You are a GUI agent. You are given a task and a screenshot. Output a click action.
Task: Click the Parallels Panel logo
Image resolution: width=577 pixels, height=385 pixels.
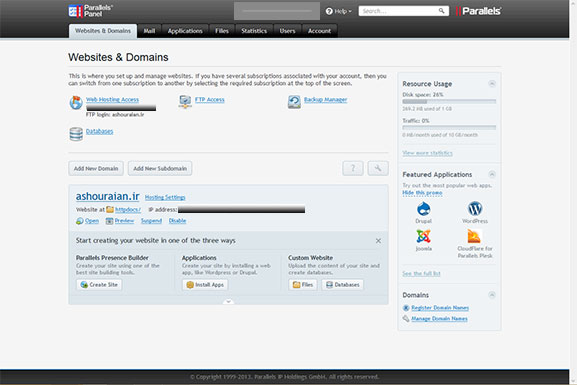coord(91,11)
